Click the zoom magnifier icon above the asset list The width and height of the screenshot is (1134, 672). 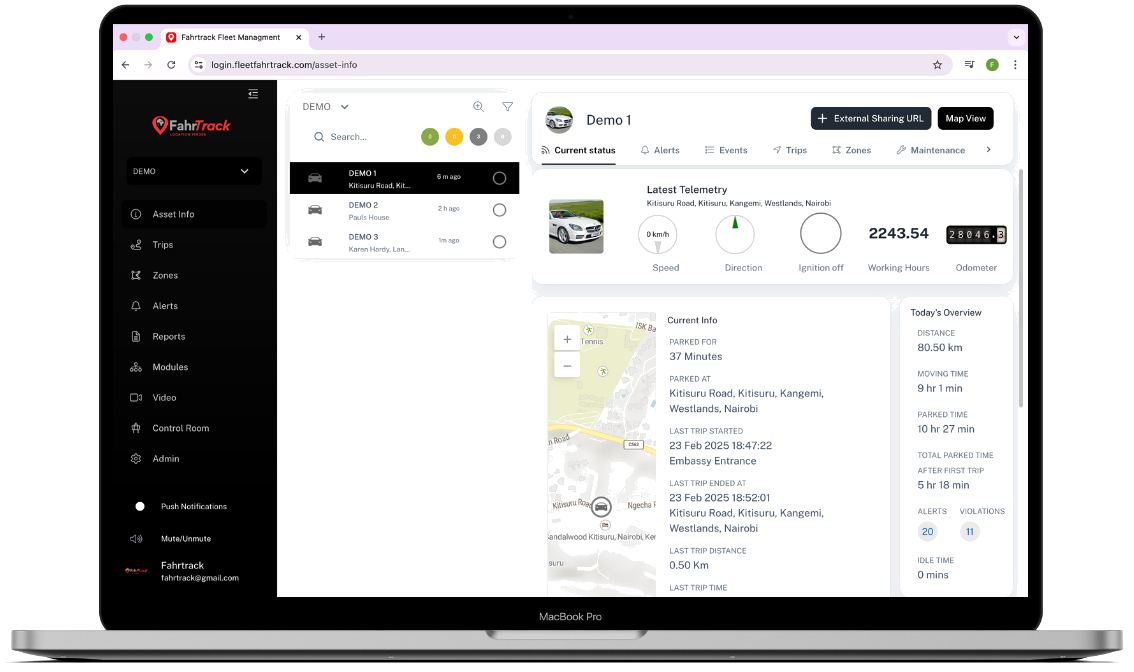[x=479, y=106]
